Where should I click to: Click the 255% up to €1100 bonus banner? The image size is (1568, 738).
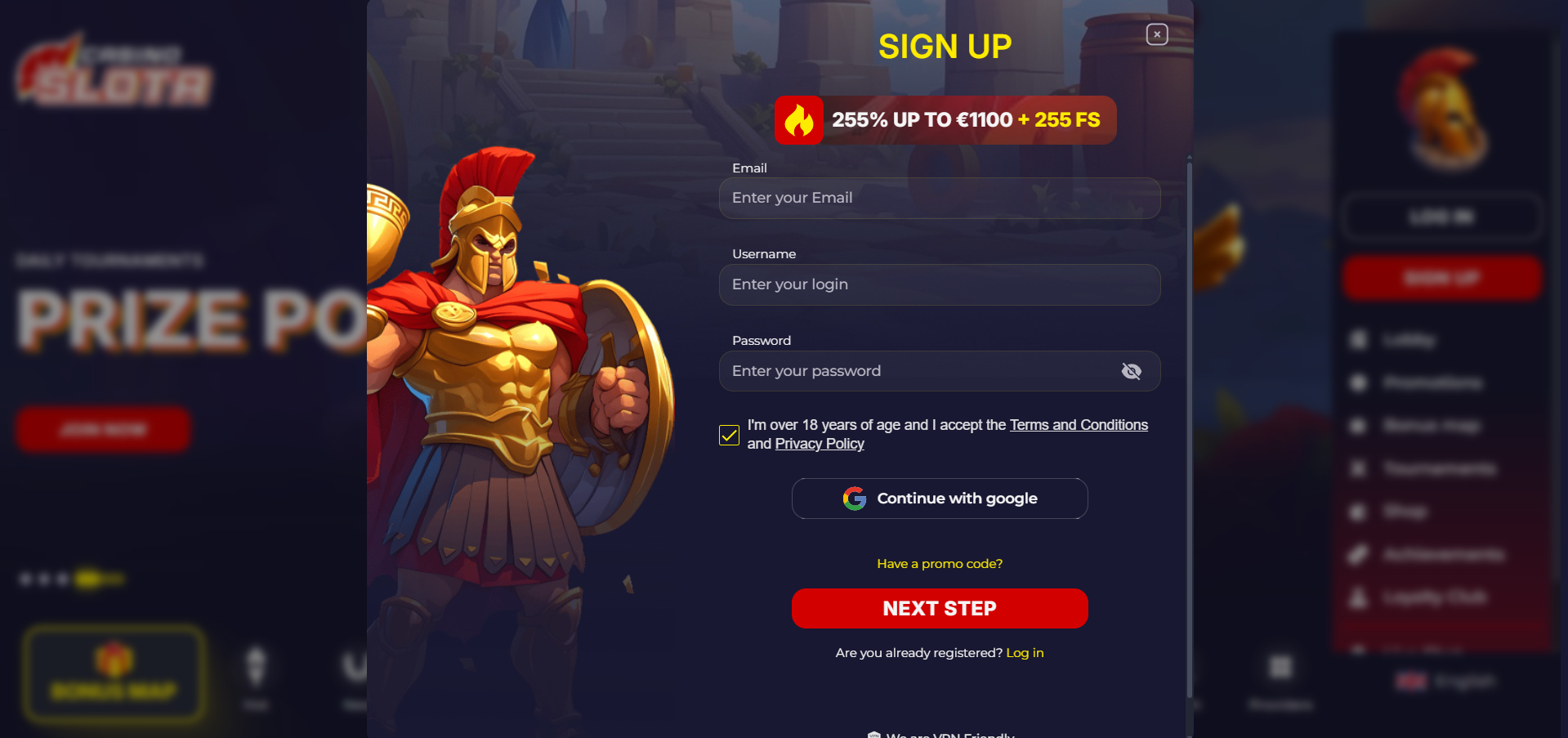click(x=945, y=120)
